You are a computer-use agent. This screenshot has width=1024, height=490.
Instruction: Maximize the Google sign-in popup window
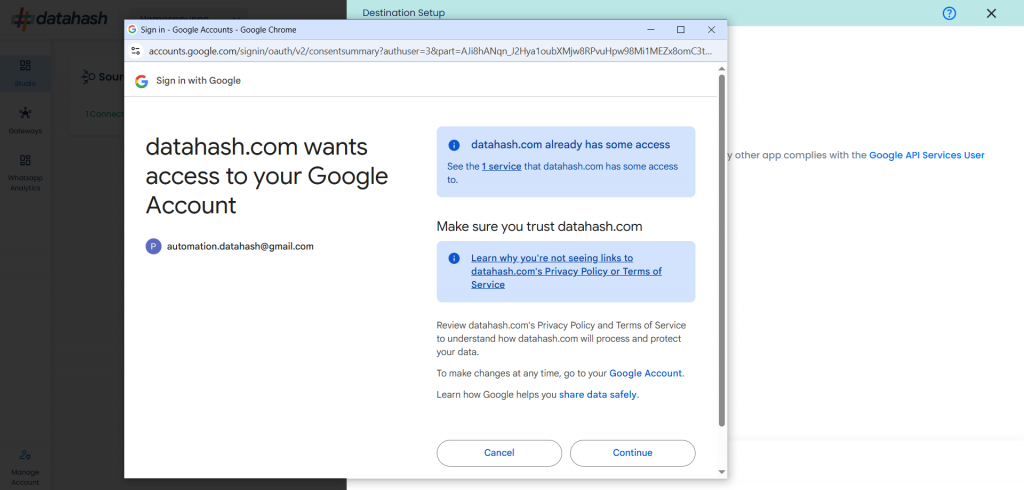pyautogui.click(x=680, y=29)
